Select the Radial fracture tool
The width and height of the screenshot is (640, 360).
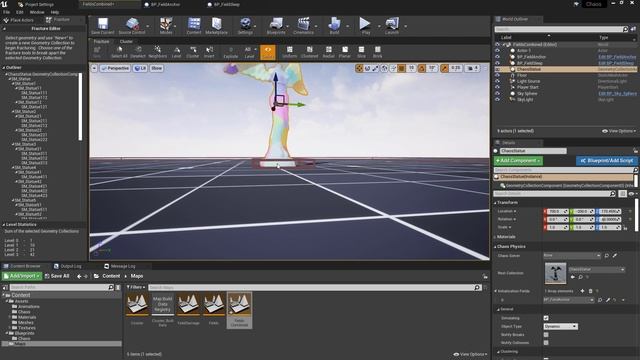click(x=329, y=52)
